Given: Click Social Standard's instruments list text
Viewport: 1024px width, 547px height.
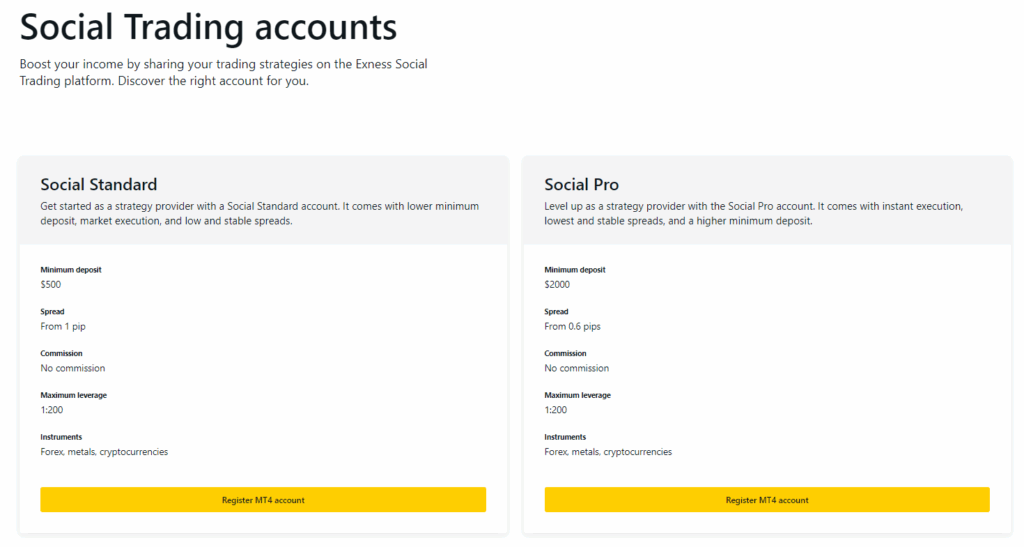Looking at the screenshot, I should [104, 452].
